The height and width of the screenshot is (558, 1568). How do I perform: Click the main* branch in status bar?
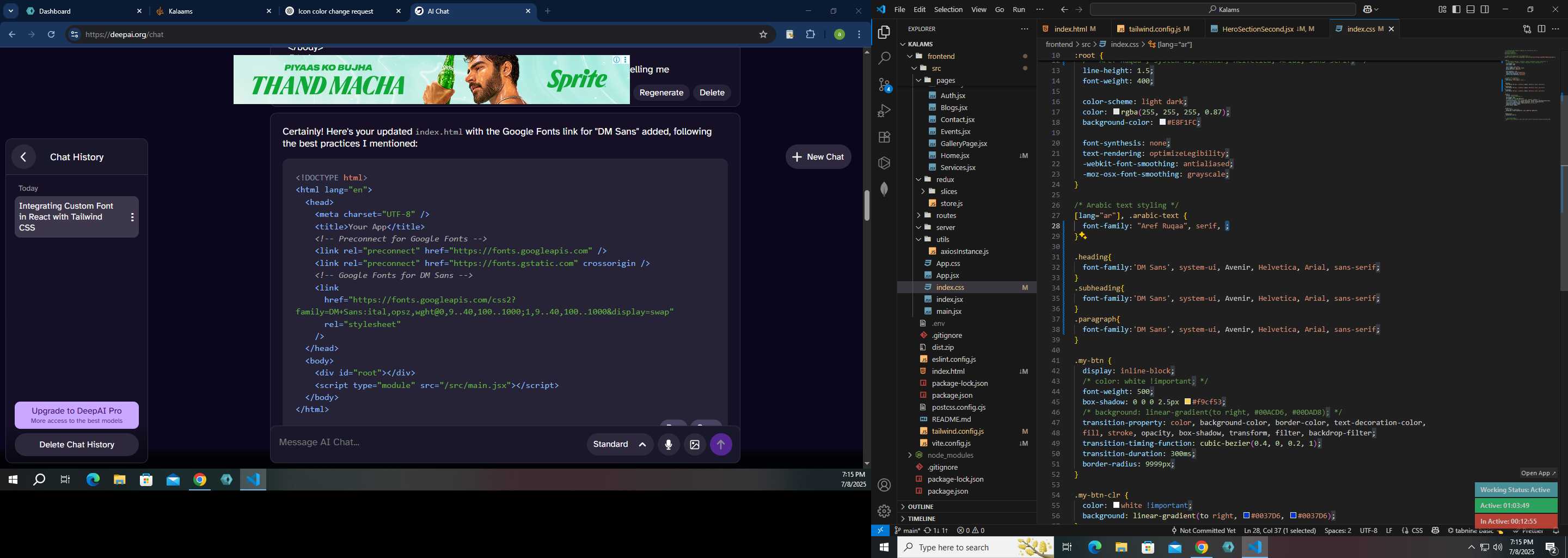click(907, 531)
